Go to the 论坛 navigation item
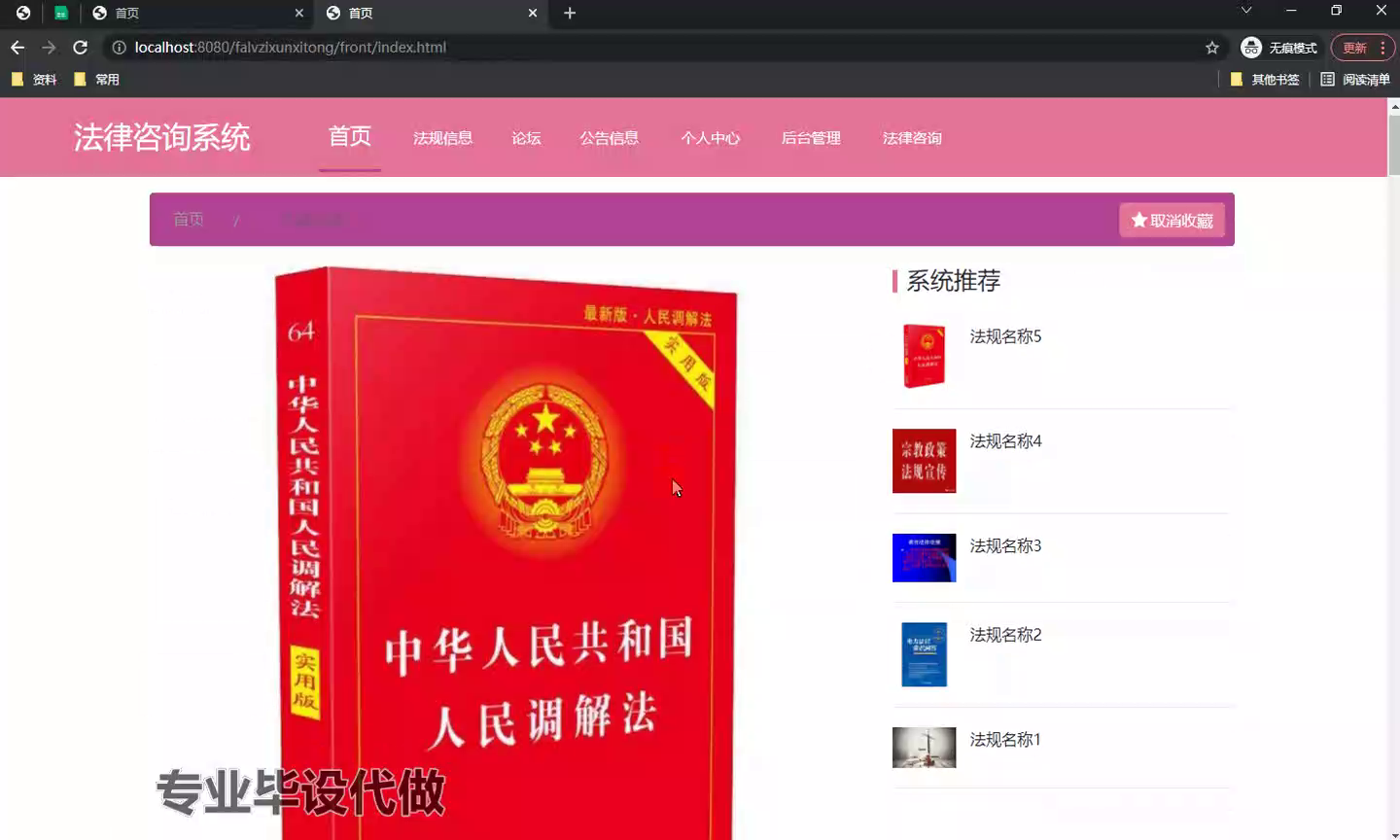This screenshot has height=840, width=1400. click(526, 138)
